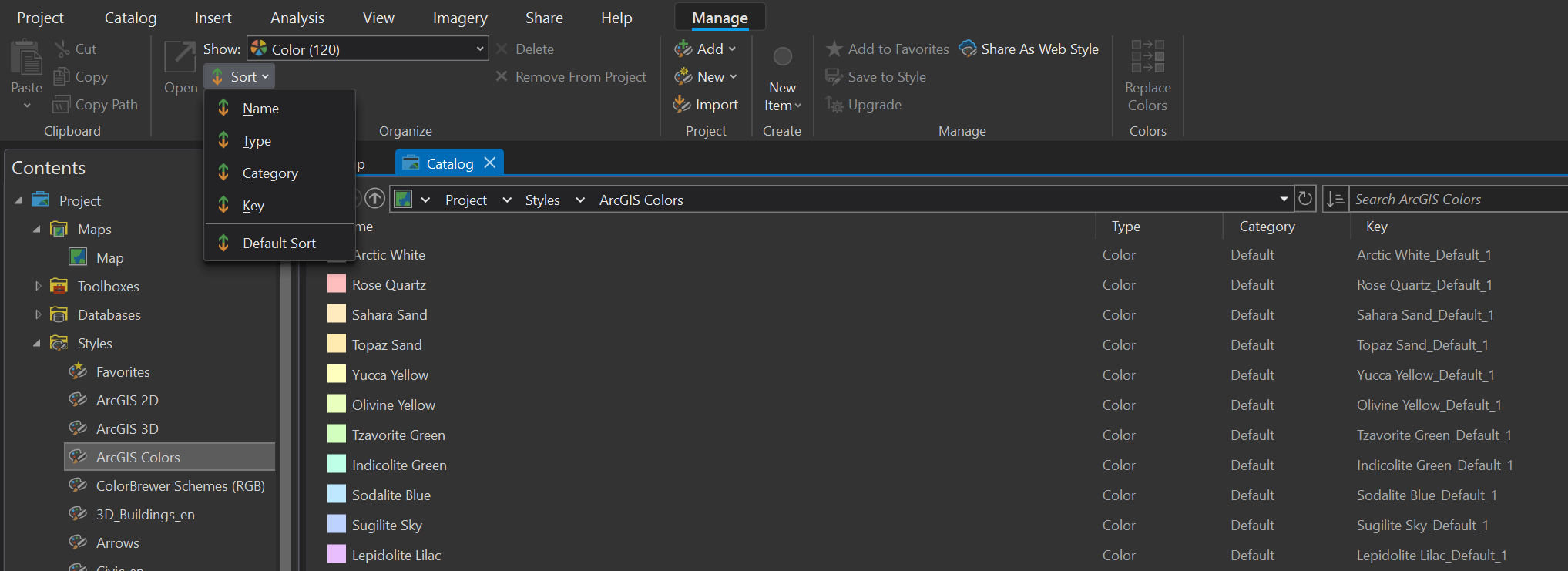The height and width of the screenshot is (571, 1568).
Task: Open the Add style dropdown
Action: pos(705,49)
